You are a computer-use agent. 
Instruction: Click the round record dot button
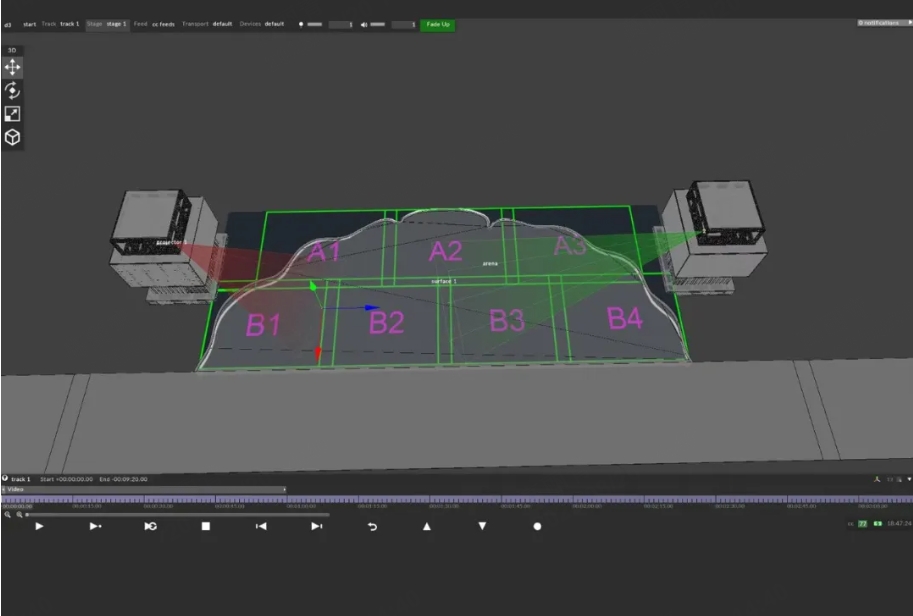(x=537, y=526)
